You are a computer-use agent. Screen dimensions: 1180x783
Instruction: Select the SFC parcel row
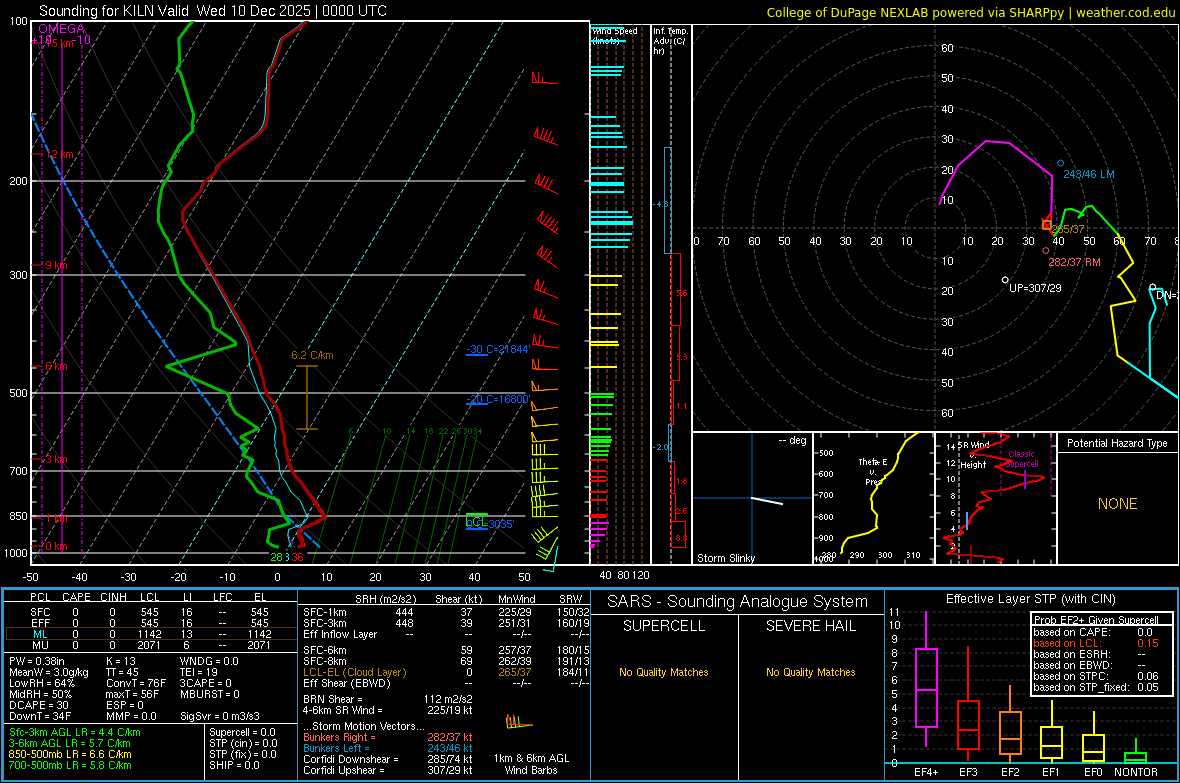click(x=151, y=612)
